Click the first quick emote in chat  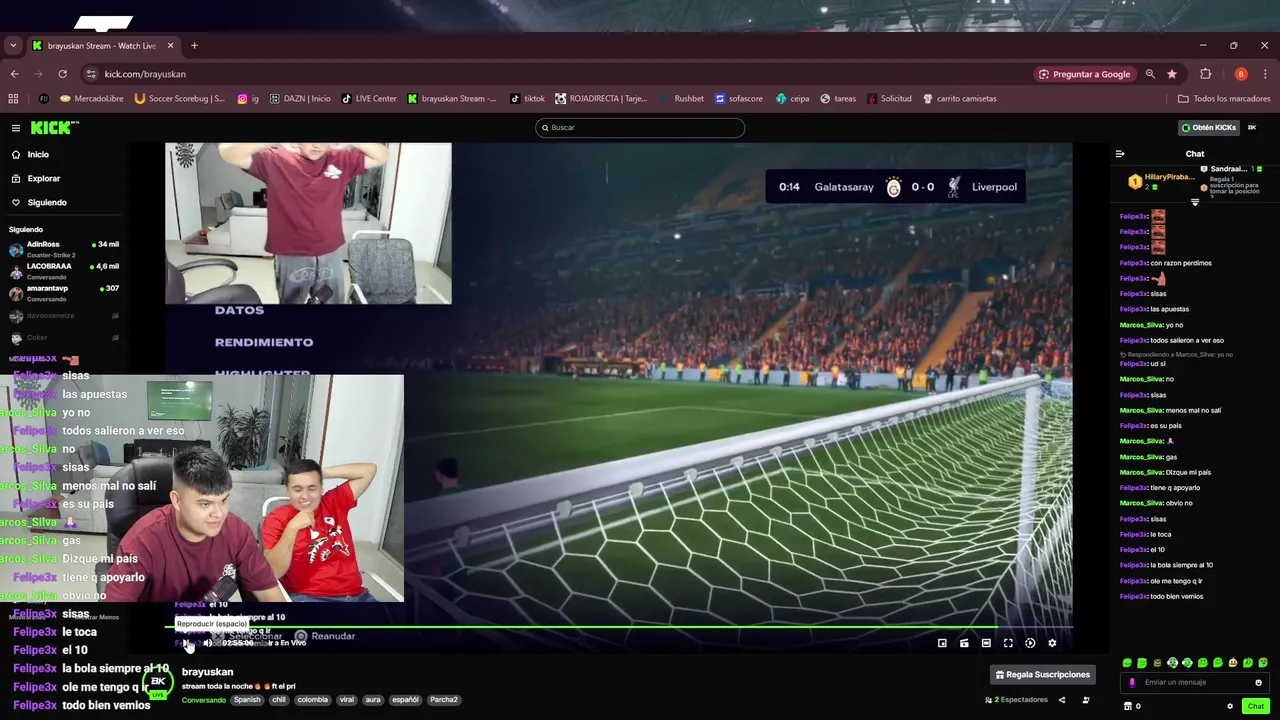click(1127, 663)
